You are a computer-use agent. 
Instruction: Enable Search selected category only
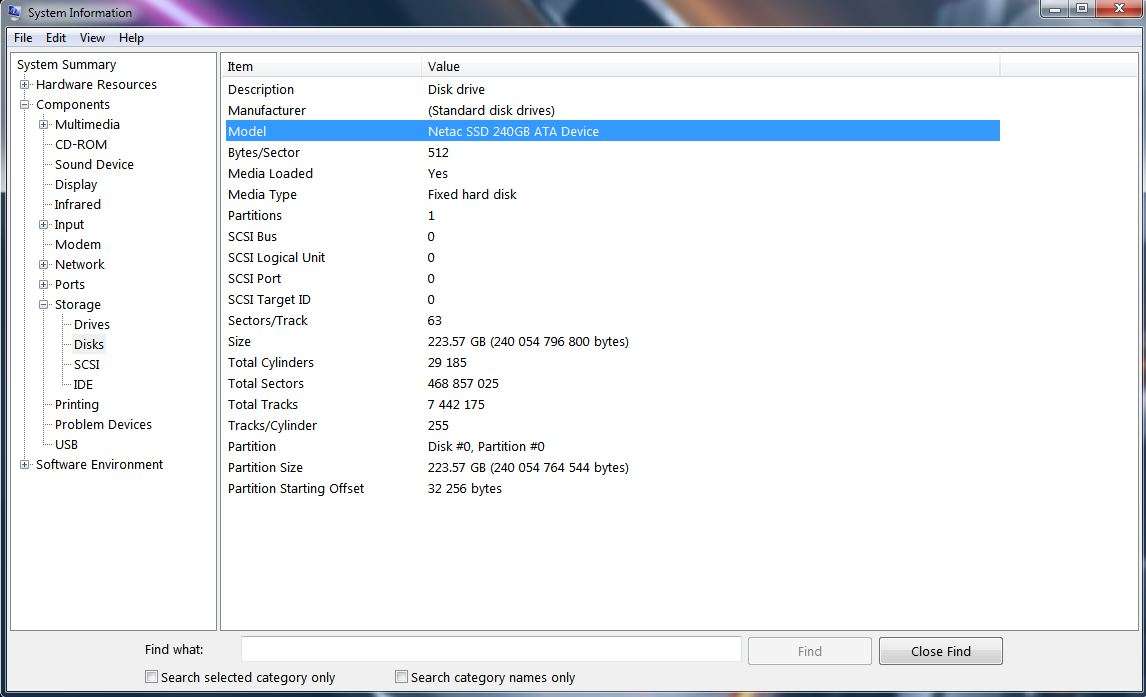(x=151, y=676)
